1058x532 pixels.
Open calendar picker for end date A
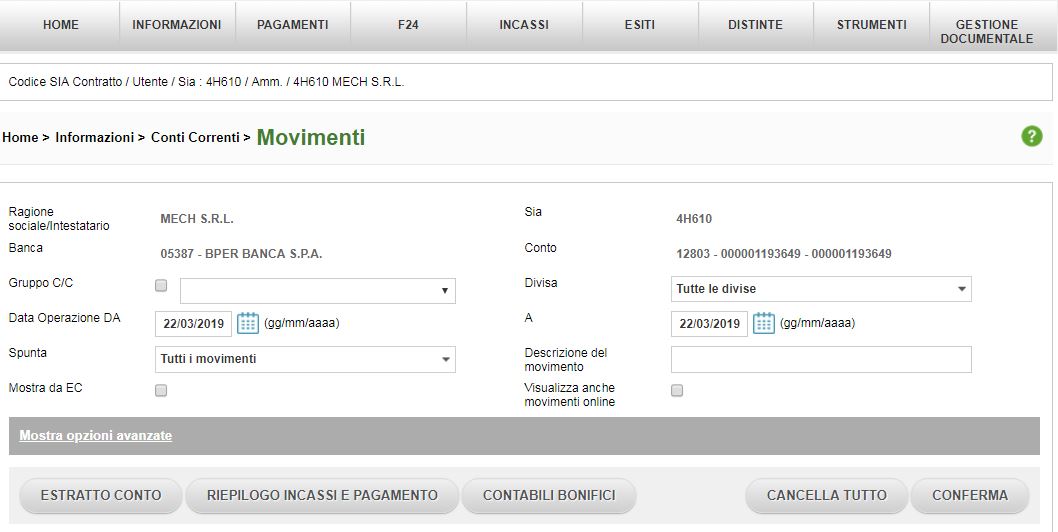pos(764,323)
